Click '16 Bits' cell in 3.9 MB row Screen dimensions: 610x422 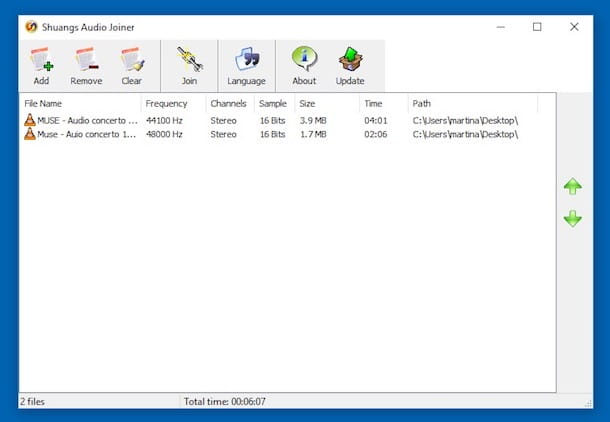click(x=273, y=121)
